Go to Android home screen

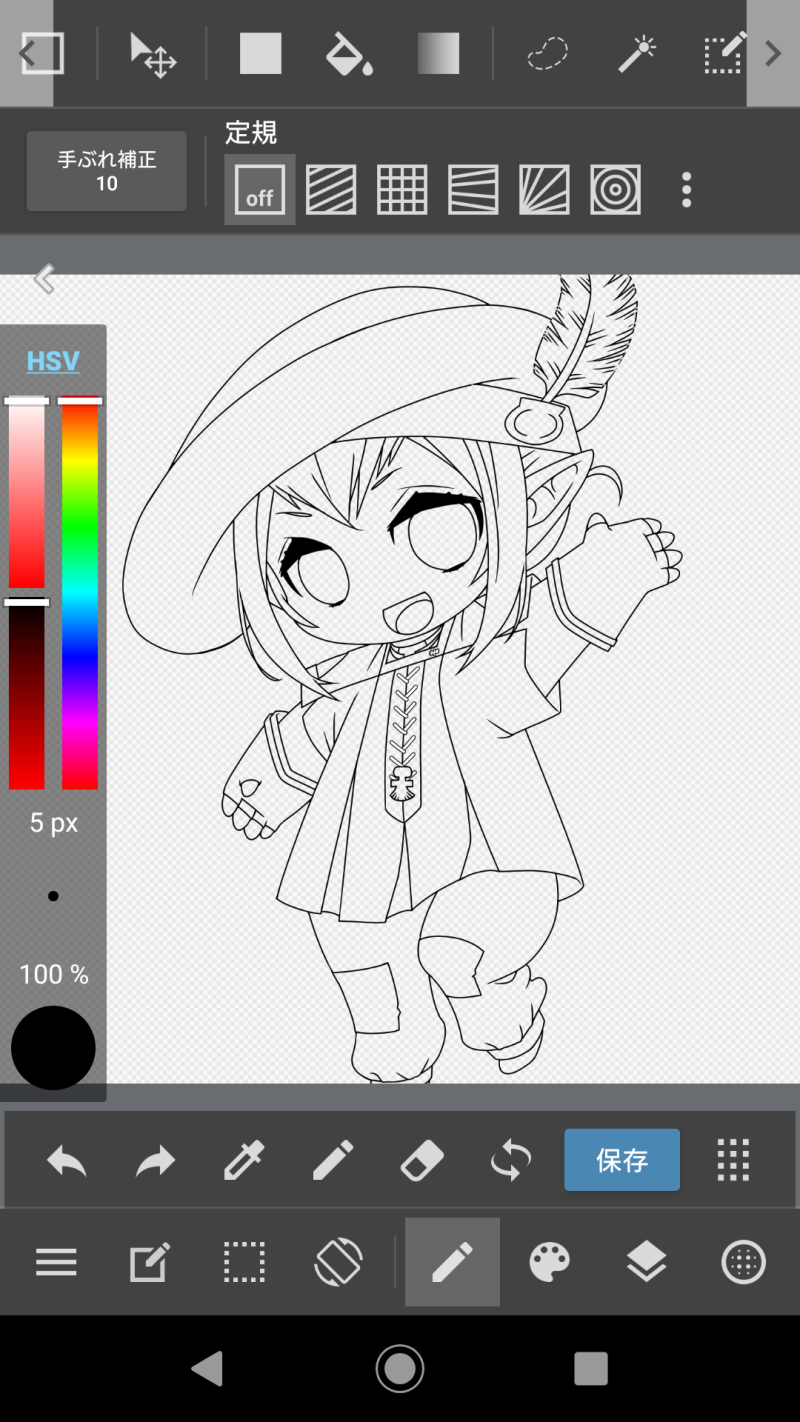coord(400,1368)
